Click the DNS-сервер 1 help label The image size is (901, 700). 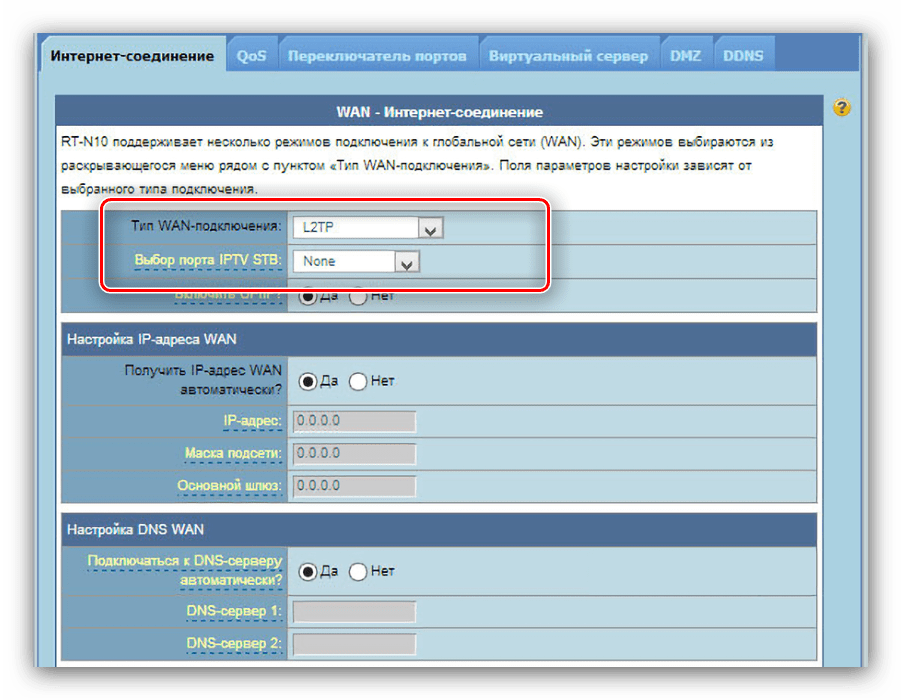point(234,611)
